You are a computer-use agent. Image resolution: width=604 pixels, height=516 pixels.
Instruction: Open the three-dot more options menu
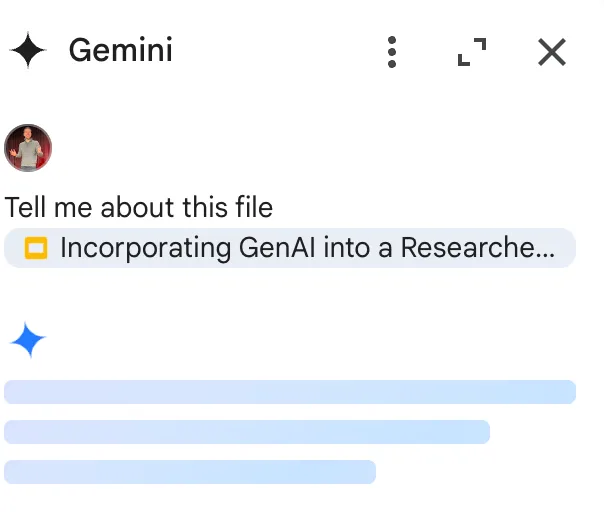(x=392, y=51)
